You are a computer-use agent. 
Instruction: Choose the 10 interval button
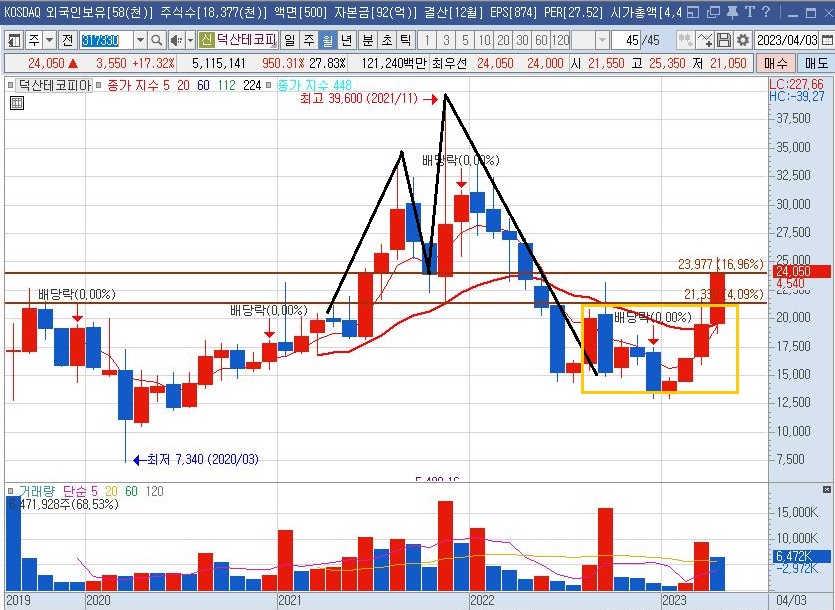click(x=484, y=40)
